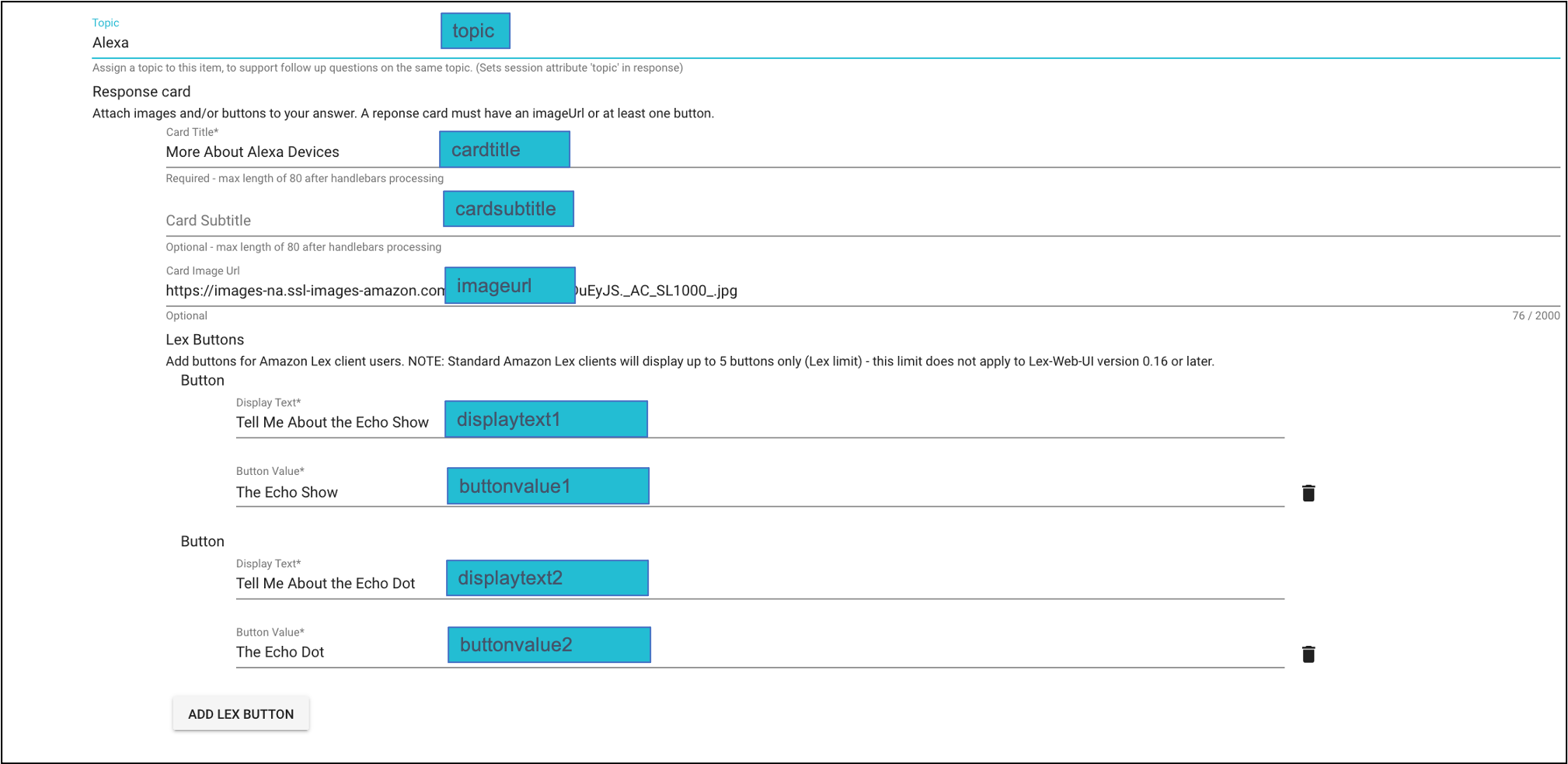The image size is (1568, 764).
Task: Edit the Card Title field
Action: coord(862,152)
